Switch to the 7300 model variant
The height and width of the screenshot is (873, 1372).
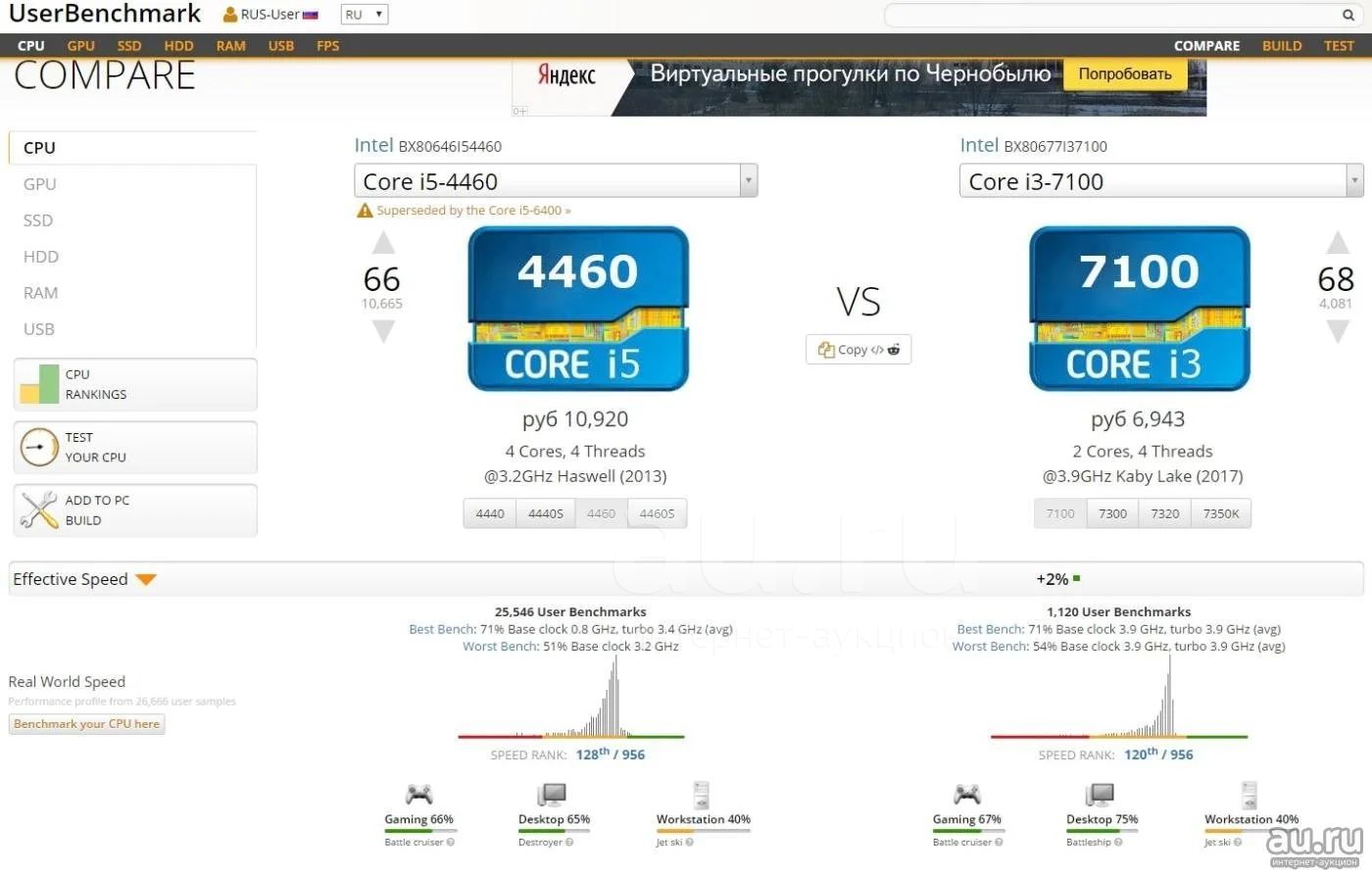(1112, 513)
